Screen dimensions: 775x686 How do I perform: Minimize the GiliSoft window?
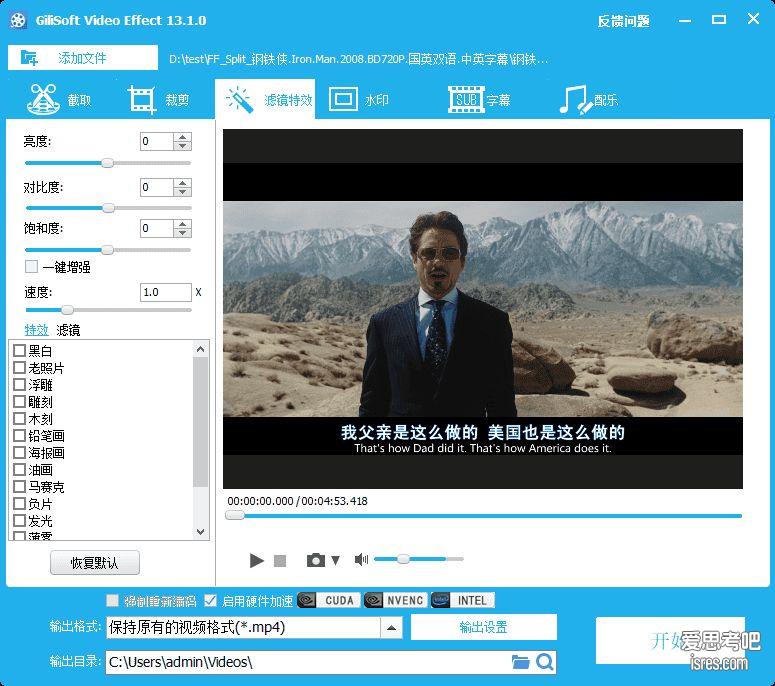click(685, 21)
